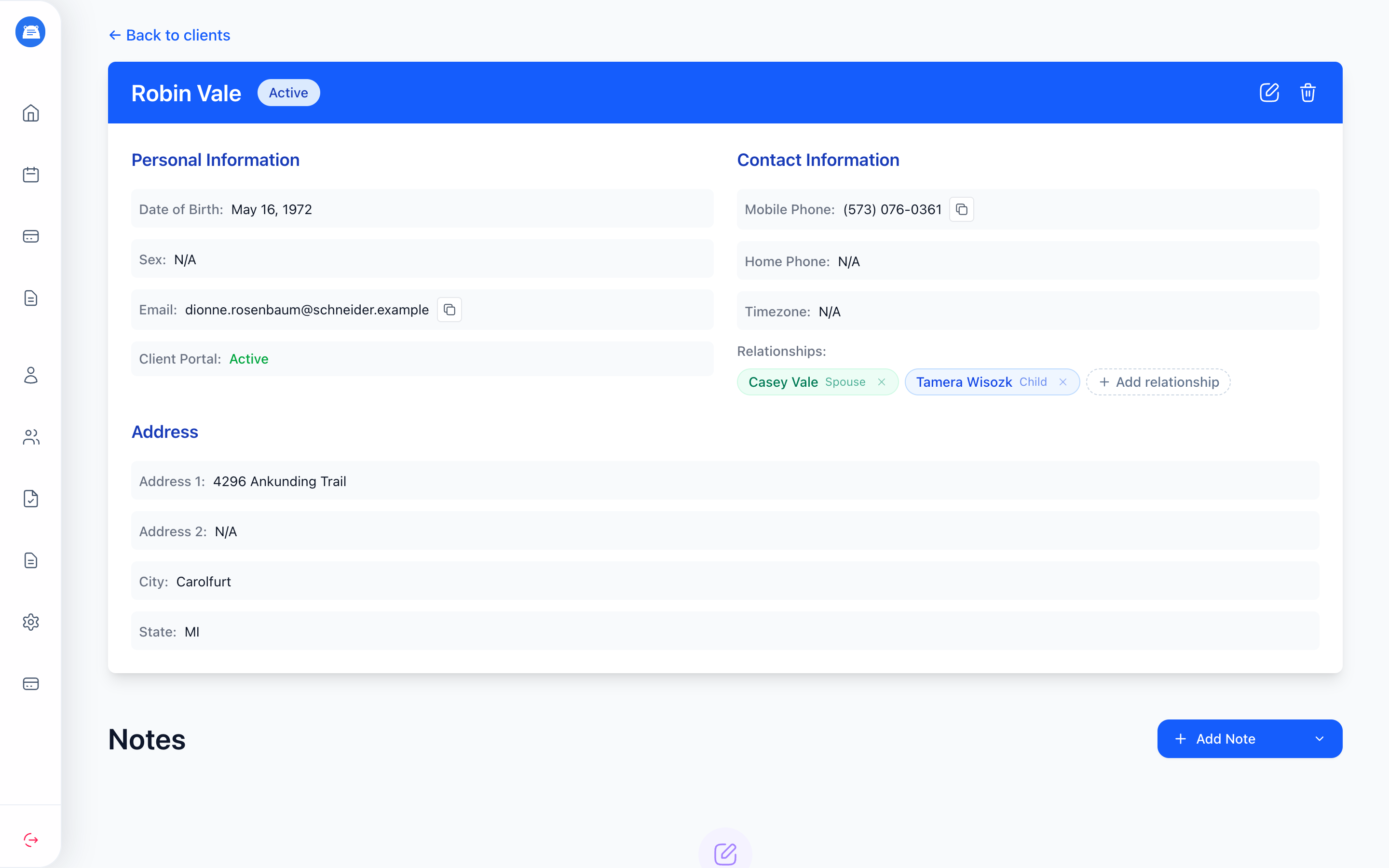The height and width of the screenshot is (868, 1389).
Task: Click the edit client pencil icon
Action: [1269, 93]
